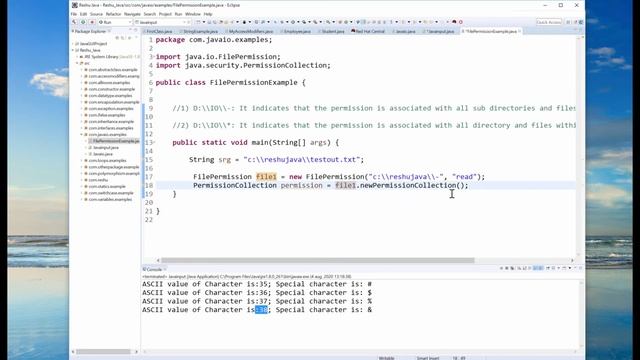Select com.accessmodifiers.example package
The image size is (640, 360).
(113, 76)
